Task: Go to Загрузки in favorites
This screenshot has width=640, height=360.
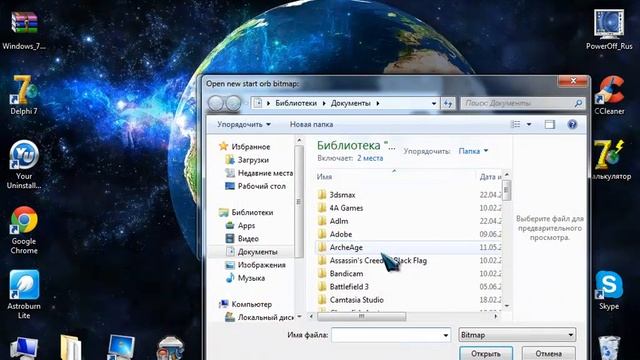Action: [253, 160]
